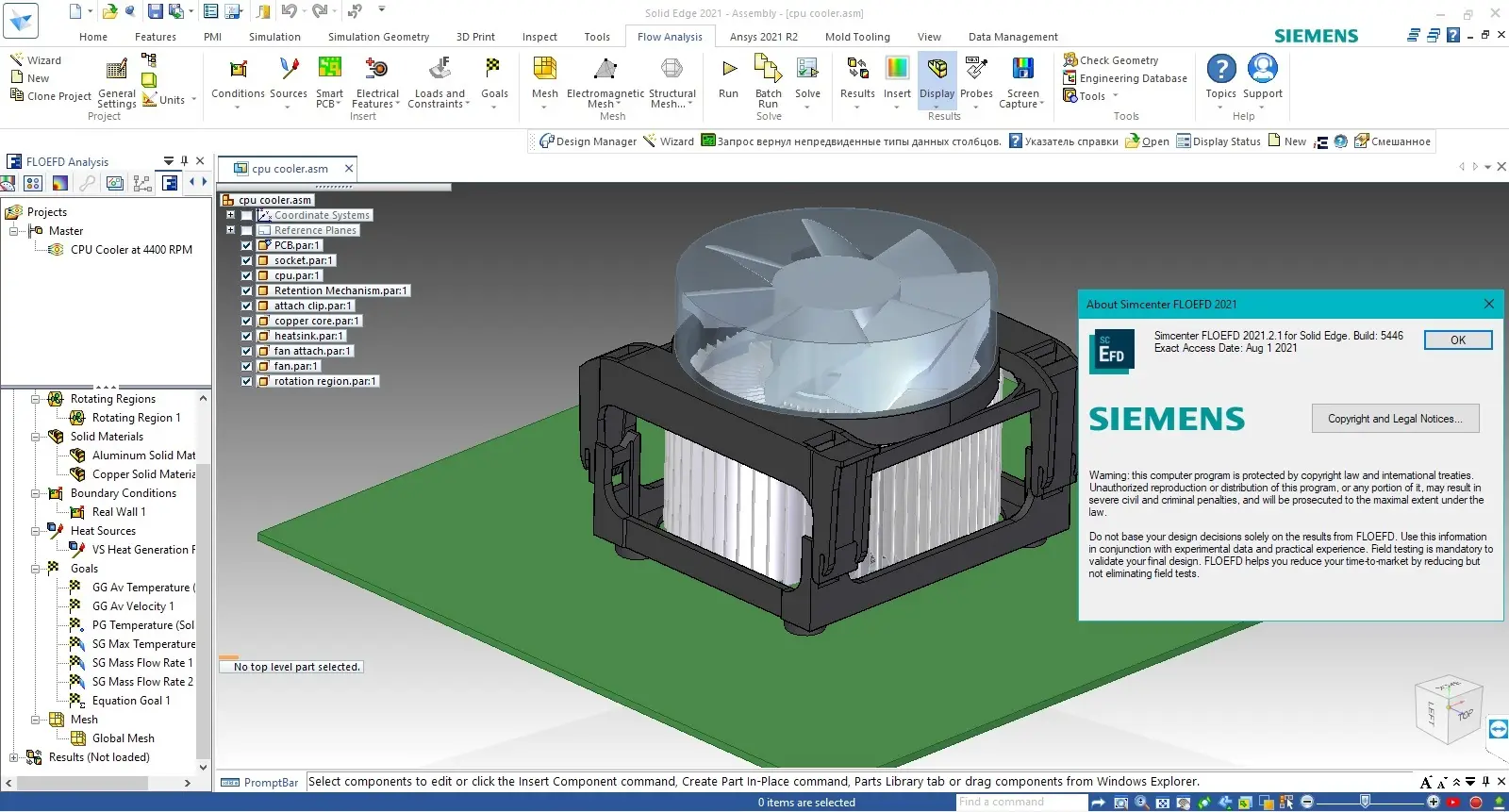
Task: Click Check Geometry
Action: point(1111,60)
